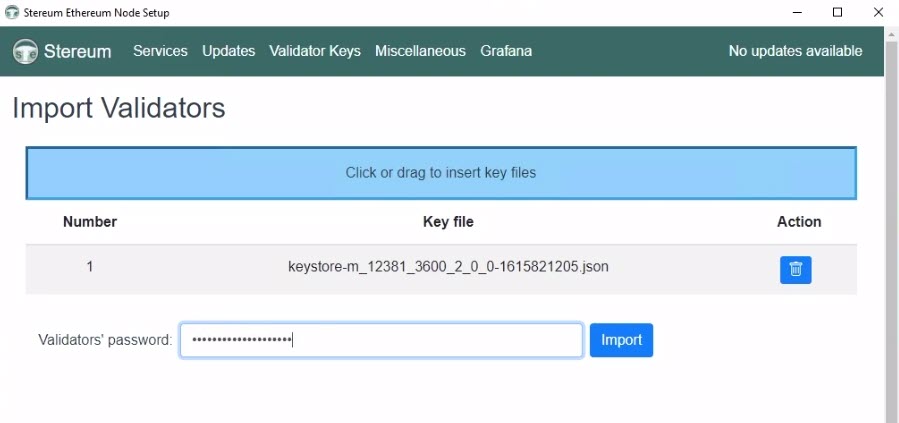Viewport: 899px width, 423px height.
Task: Click the title bar Stereum app icon
Action: point(11,12)
